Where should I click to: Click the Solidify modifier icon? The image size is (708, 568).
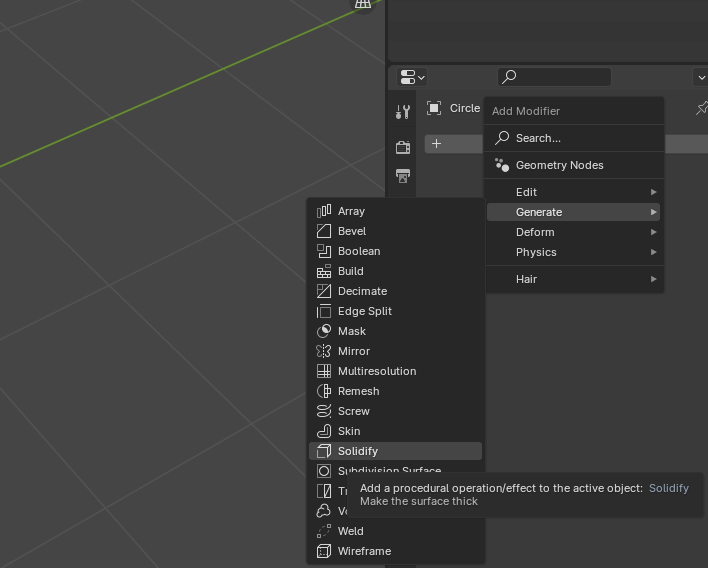tap(324, 451)
